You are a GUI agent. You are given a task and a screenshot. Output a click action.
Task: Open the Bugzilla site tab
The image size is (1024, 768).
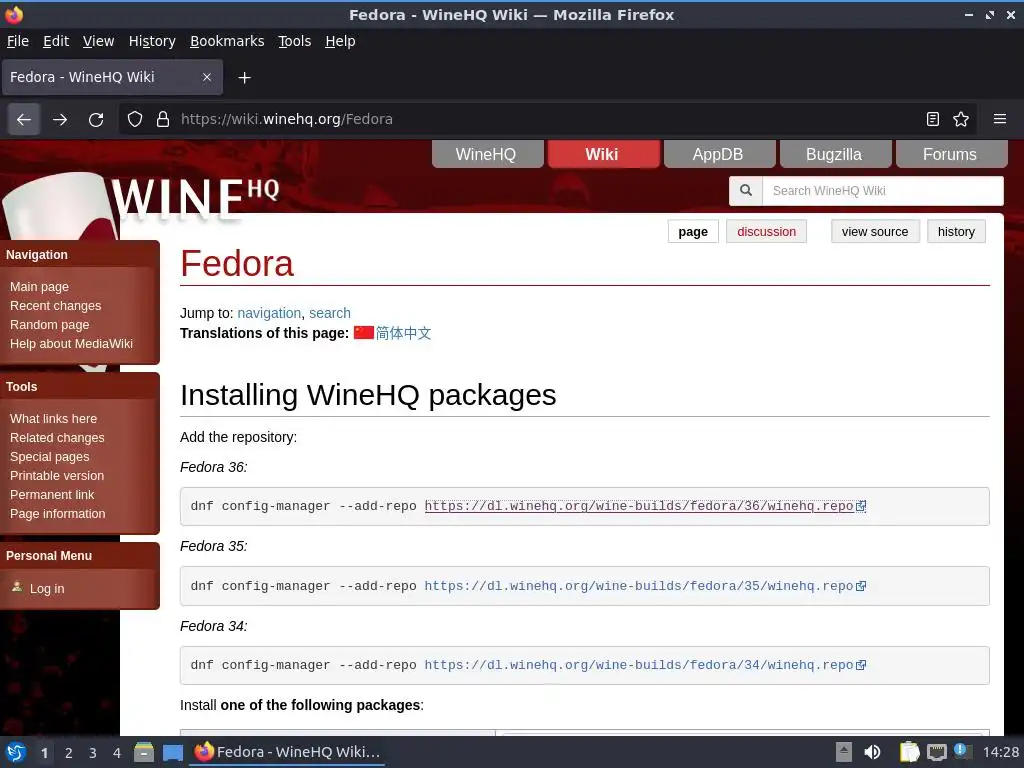pos(835,155)
